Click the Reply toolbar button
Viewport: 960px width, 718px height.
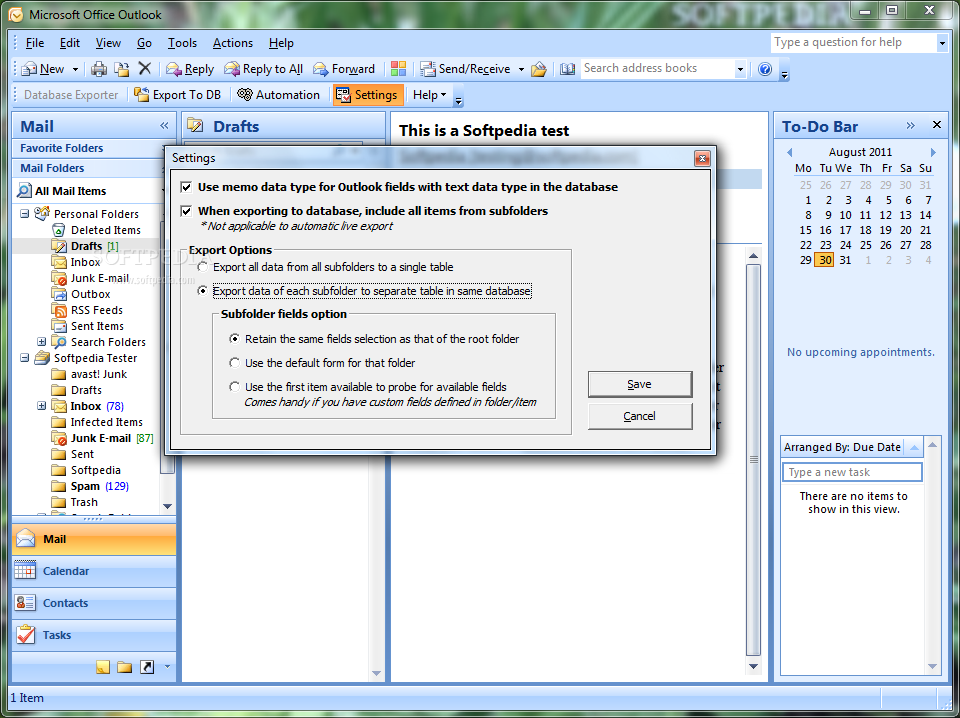pos(190,69)
